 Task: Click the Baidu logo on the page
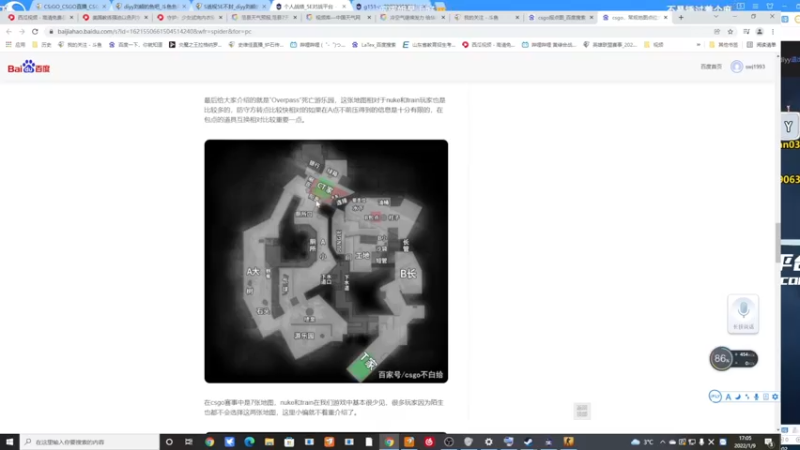(29, 67)
